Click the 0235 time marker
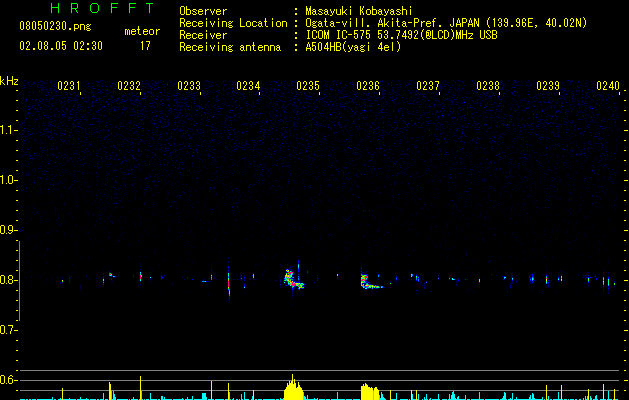Screen dimensions: 629x400 click(308, 86)
